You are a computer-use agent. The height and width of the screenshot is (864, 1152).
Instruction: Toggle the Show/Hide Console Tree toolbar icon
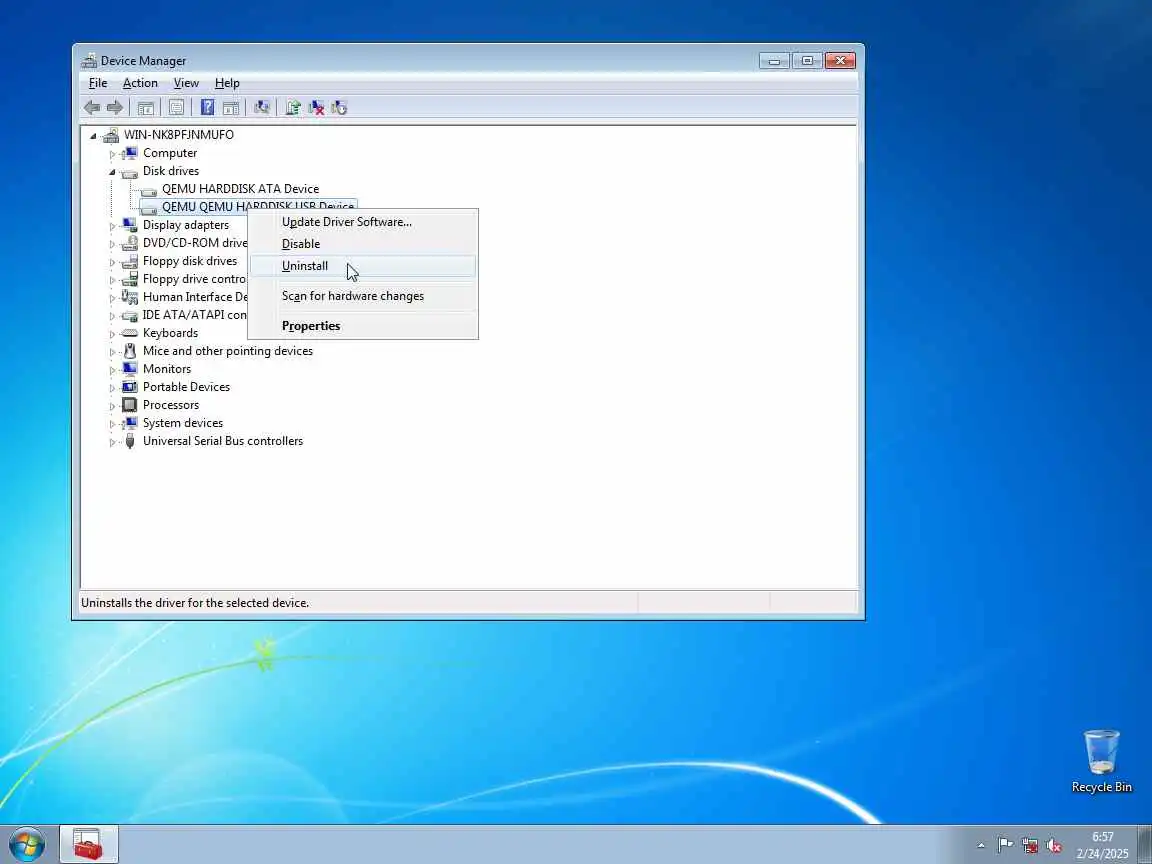click(x=145, y=108)
